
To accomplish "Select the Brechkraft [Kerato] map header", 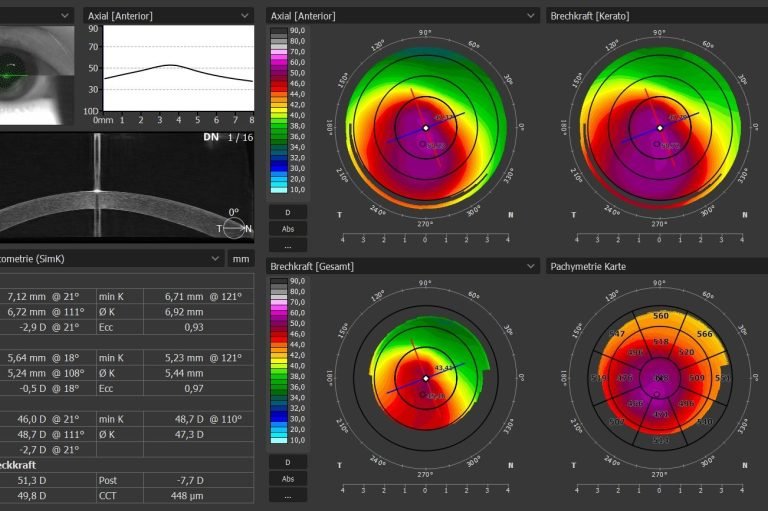I will point(657,16).
